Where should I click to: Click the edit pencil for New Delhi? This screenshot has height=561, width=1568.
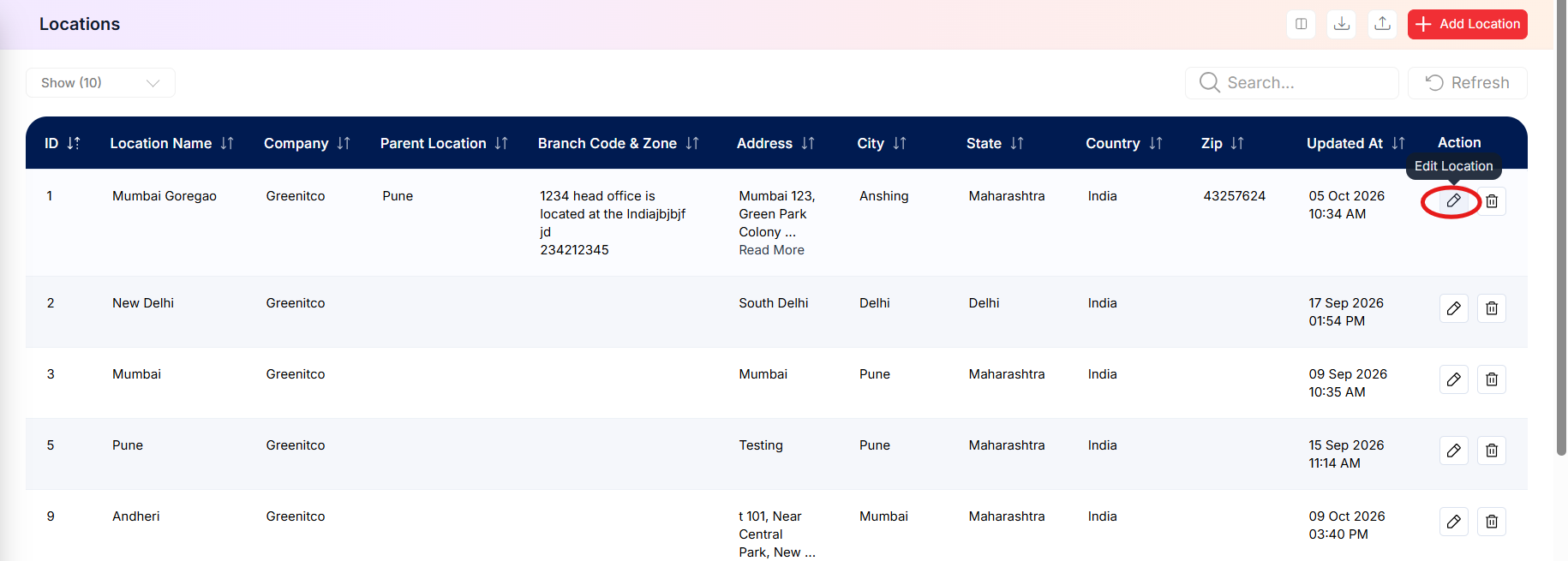point(1454,308)
